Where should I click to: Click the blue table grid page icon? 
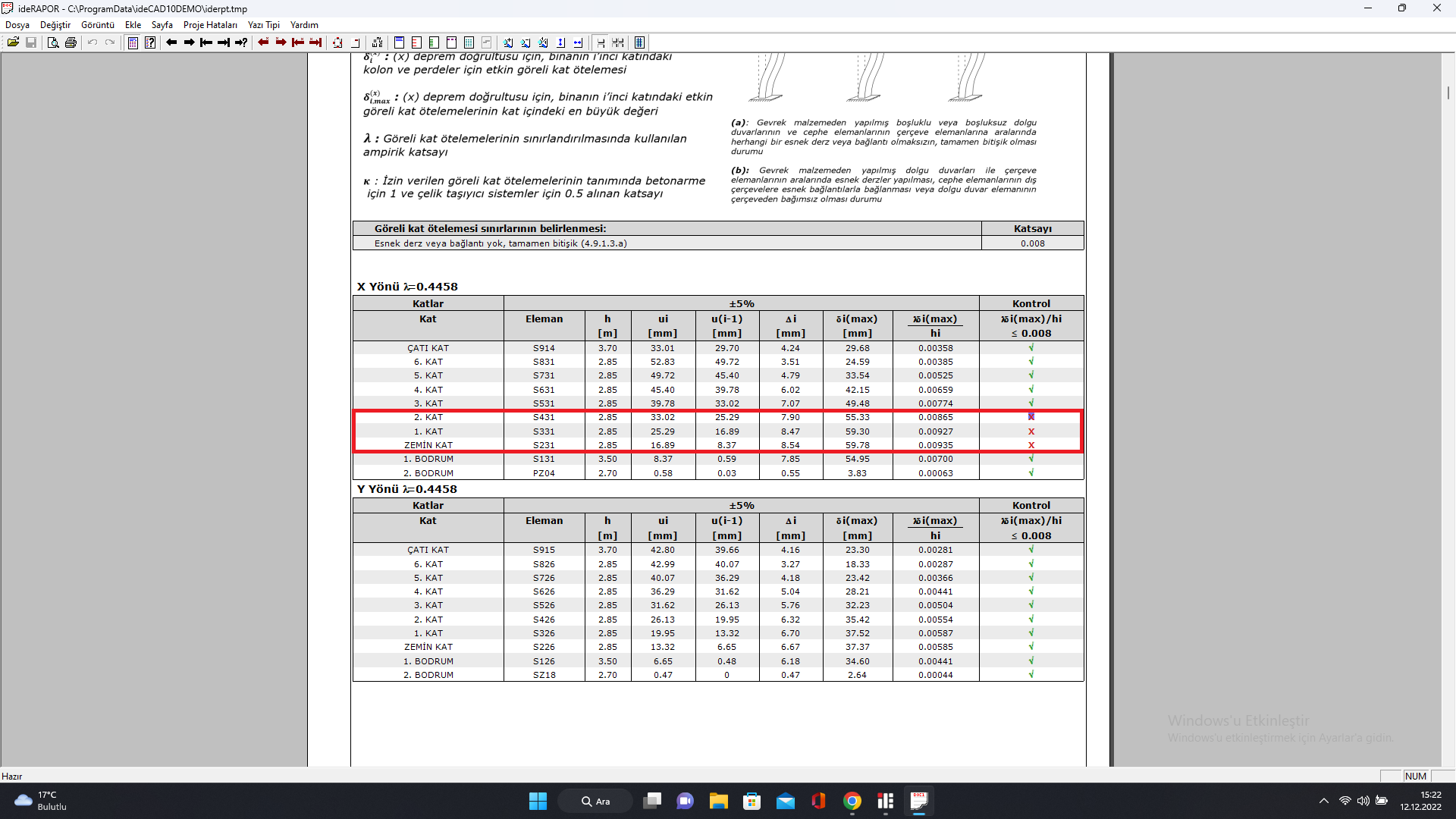(469, 42)
